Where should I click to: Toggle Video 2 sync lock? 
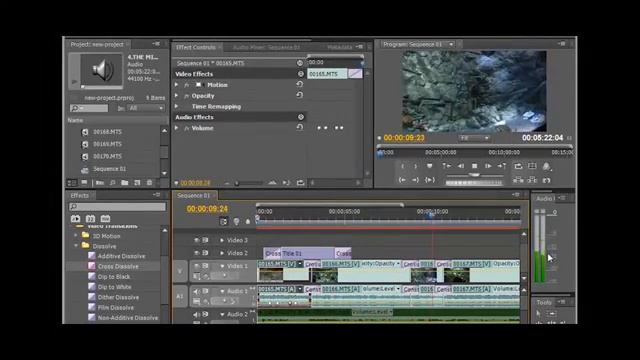tap(205, 253)
